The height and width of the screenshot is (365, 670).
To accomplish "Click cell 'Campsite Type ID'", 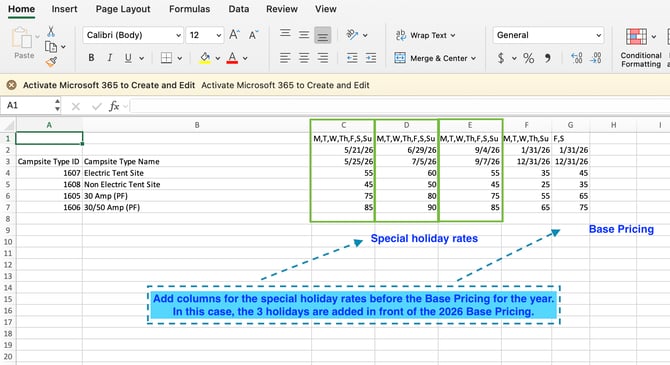I will coord(49,162).
